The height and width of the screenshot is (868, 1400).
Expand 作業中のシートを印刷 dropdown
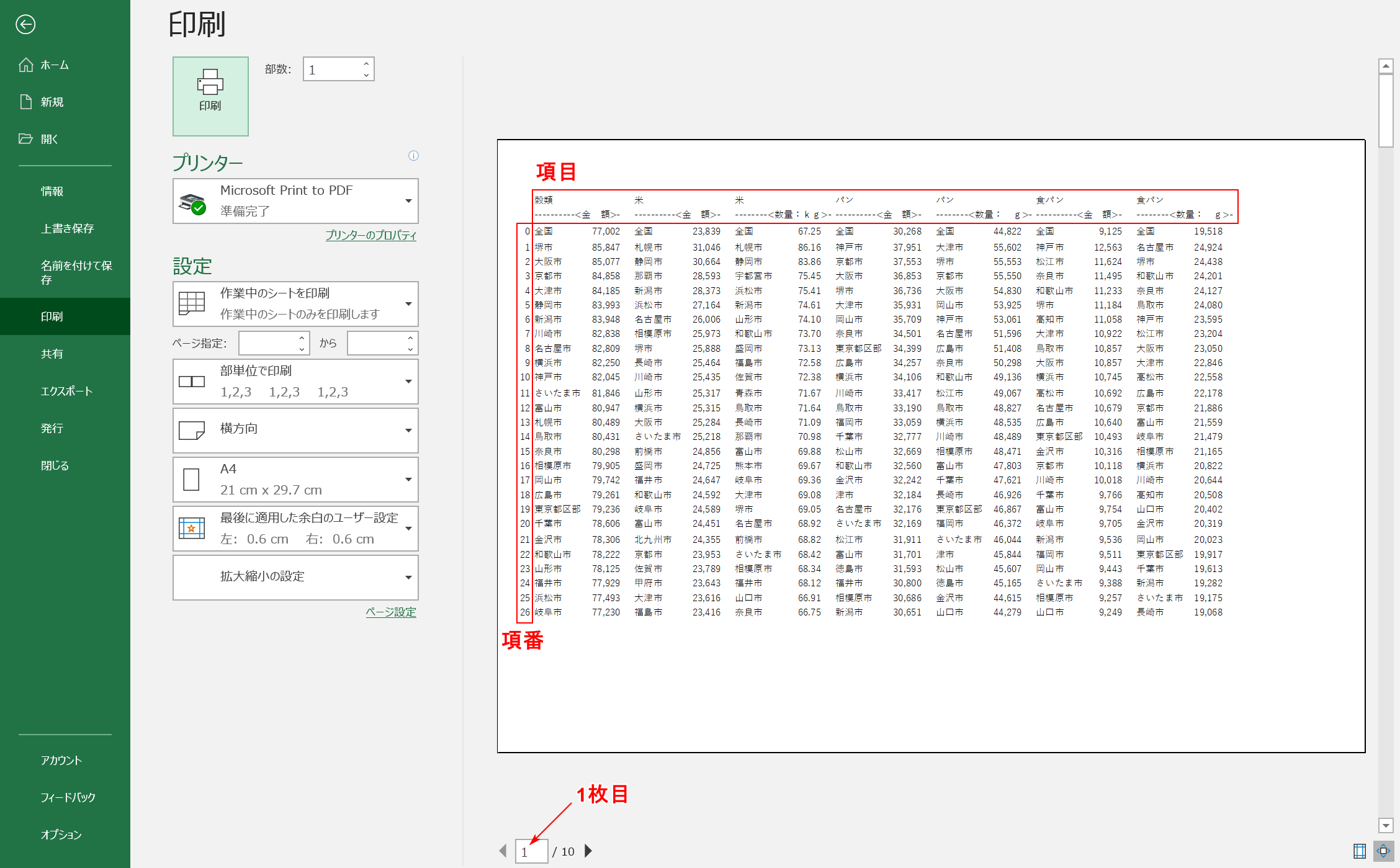pos(295,304)
